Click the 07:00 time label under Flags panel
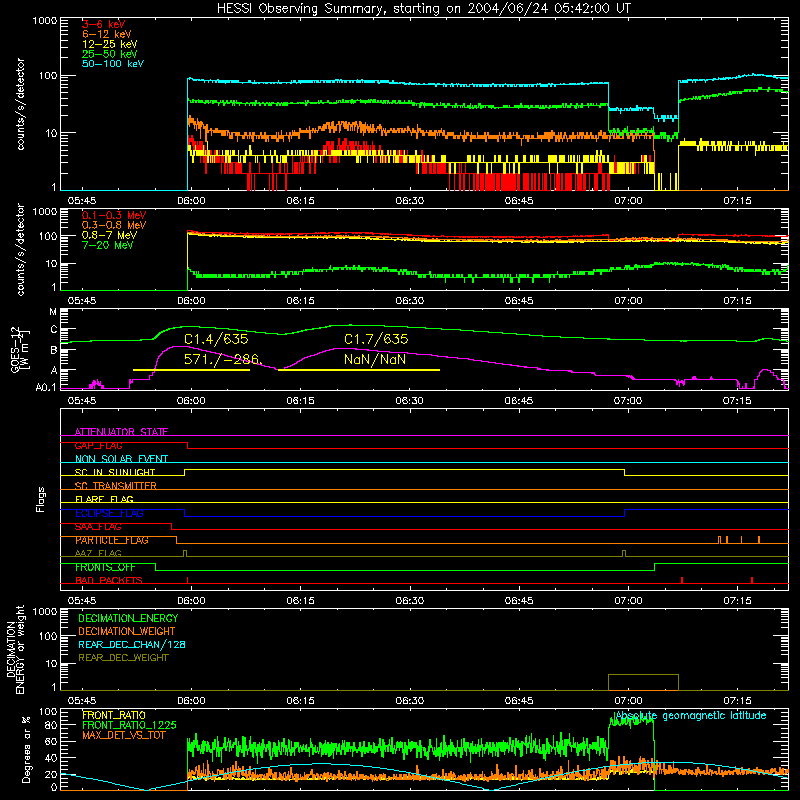Image resolution: width=800 pixels, height=800 pixels. click(628, 601)
